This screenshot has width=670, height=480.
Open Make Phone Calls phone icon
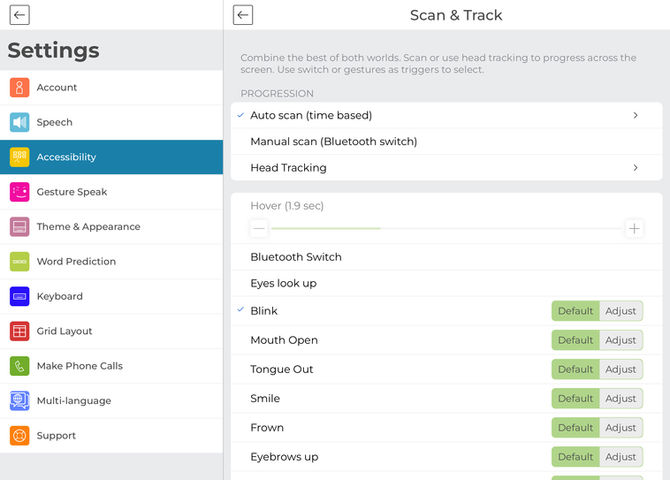pos(19,366)
